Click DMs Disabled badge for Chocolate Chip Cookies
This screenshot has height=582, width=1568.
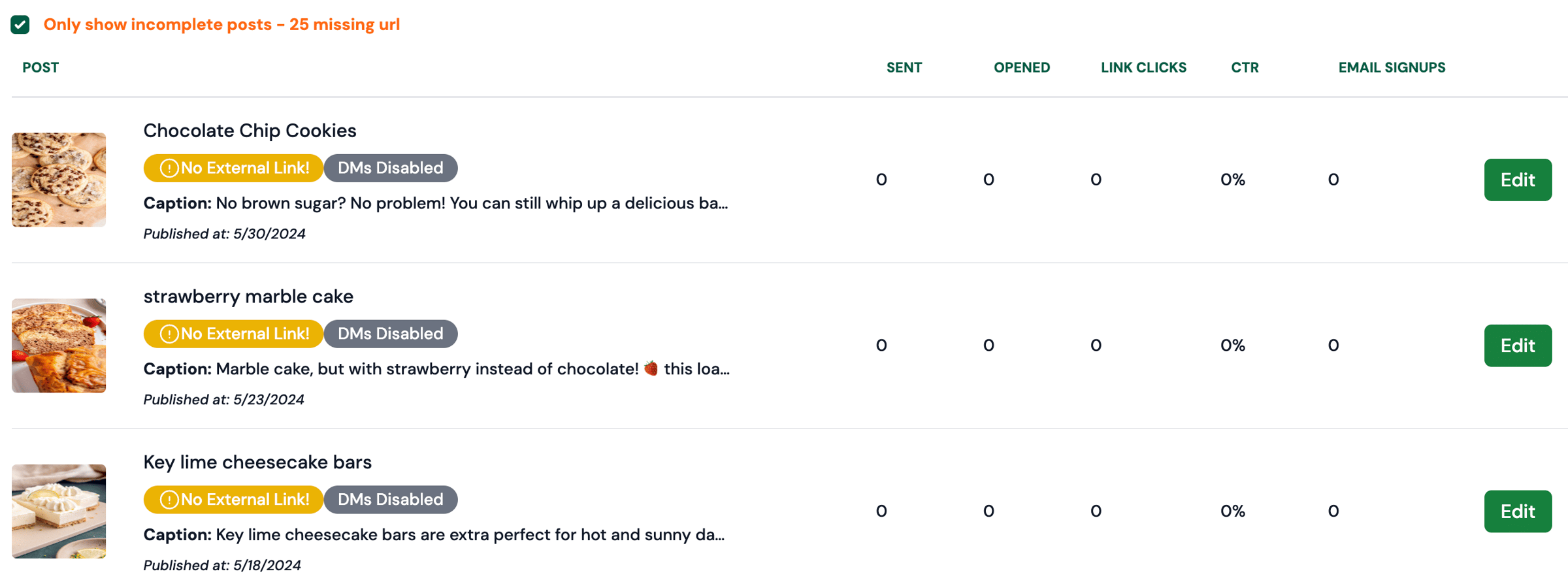coord(391,169)
